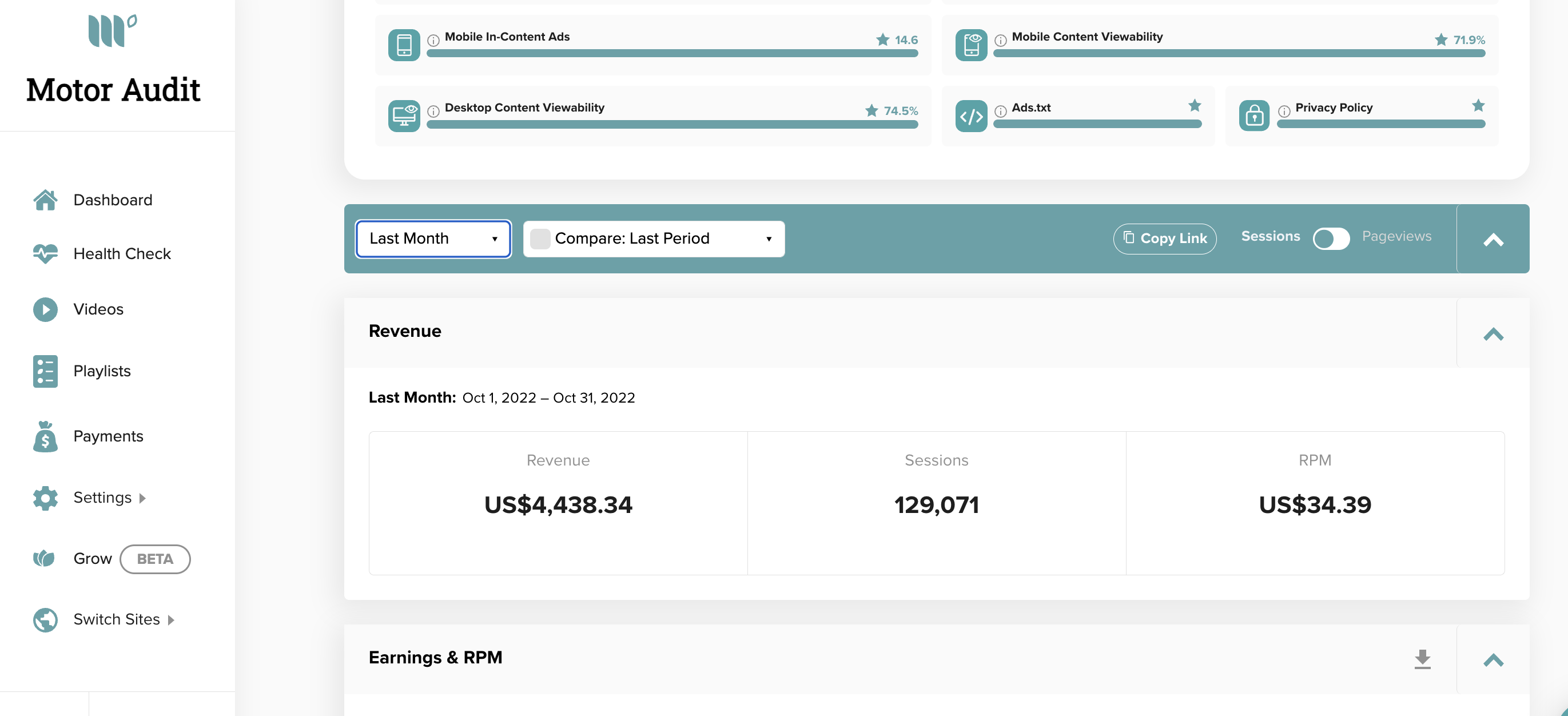The image size is (1568, 716).
Task: Click the Ads.txt star icon
Action: click(x=1195, y=105)
